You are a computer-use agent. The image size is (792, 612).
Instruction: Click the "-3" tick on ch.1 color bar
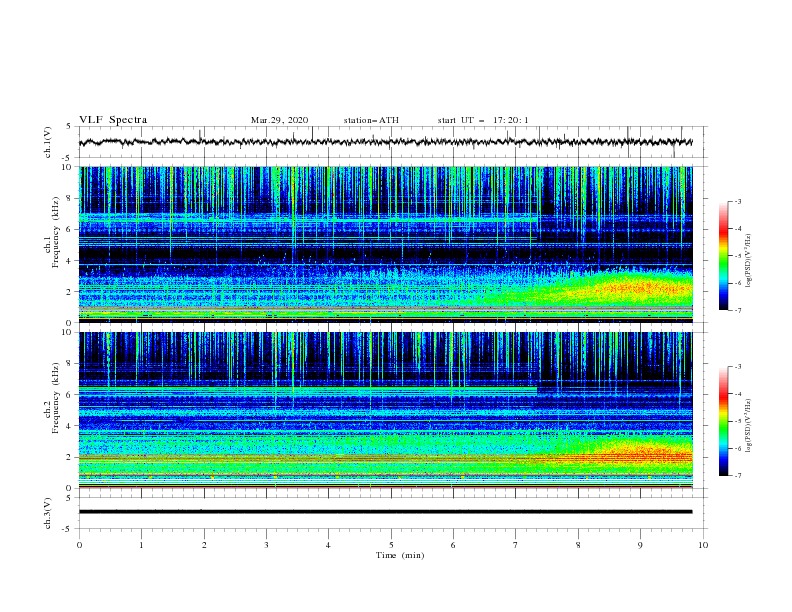point(737,201)
